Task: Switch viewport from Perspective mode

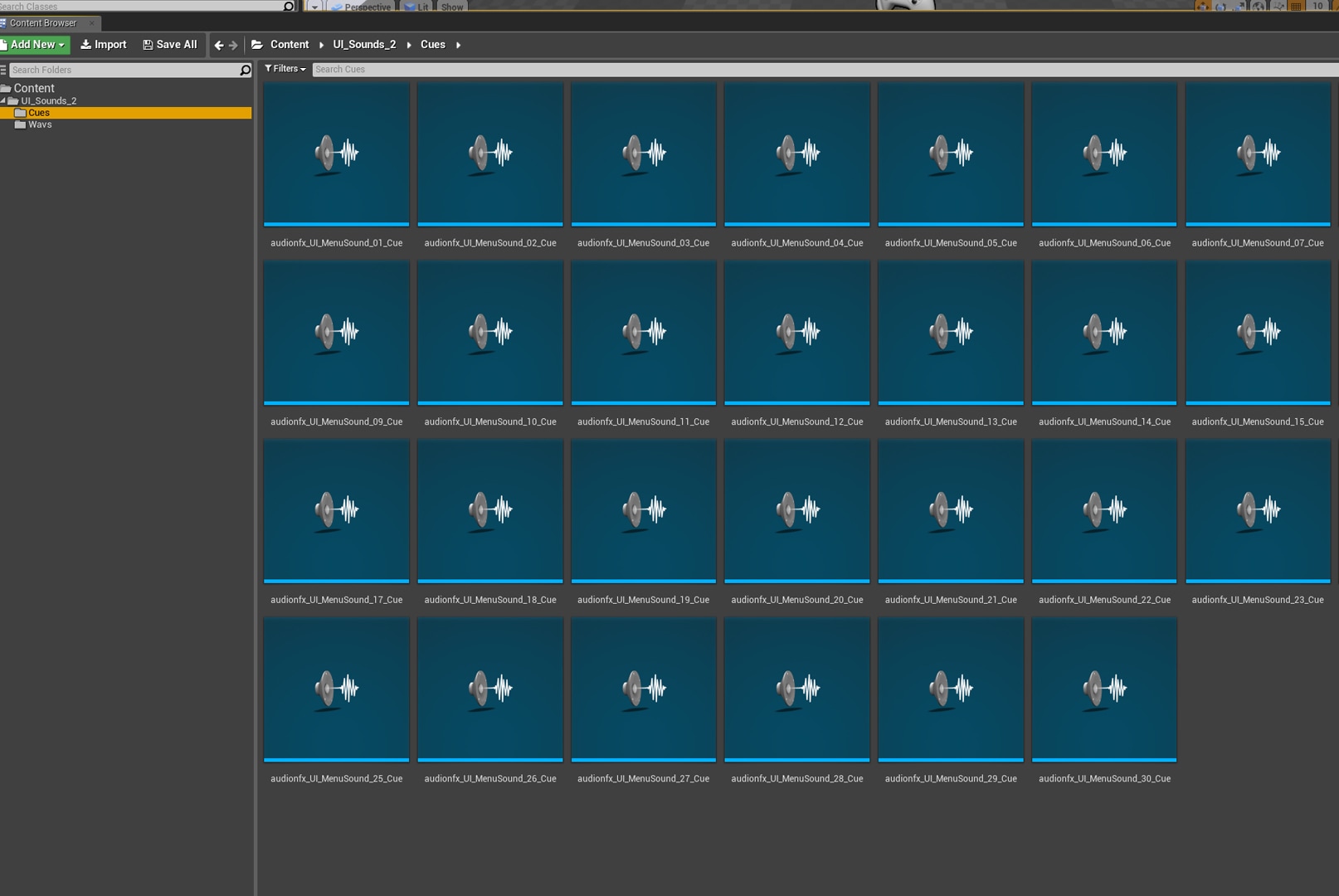Action: (x=366, y=7)
